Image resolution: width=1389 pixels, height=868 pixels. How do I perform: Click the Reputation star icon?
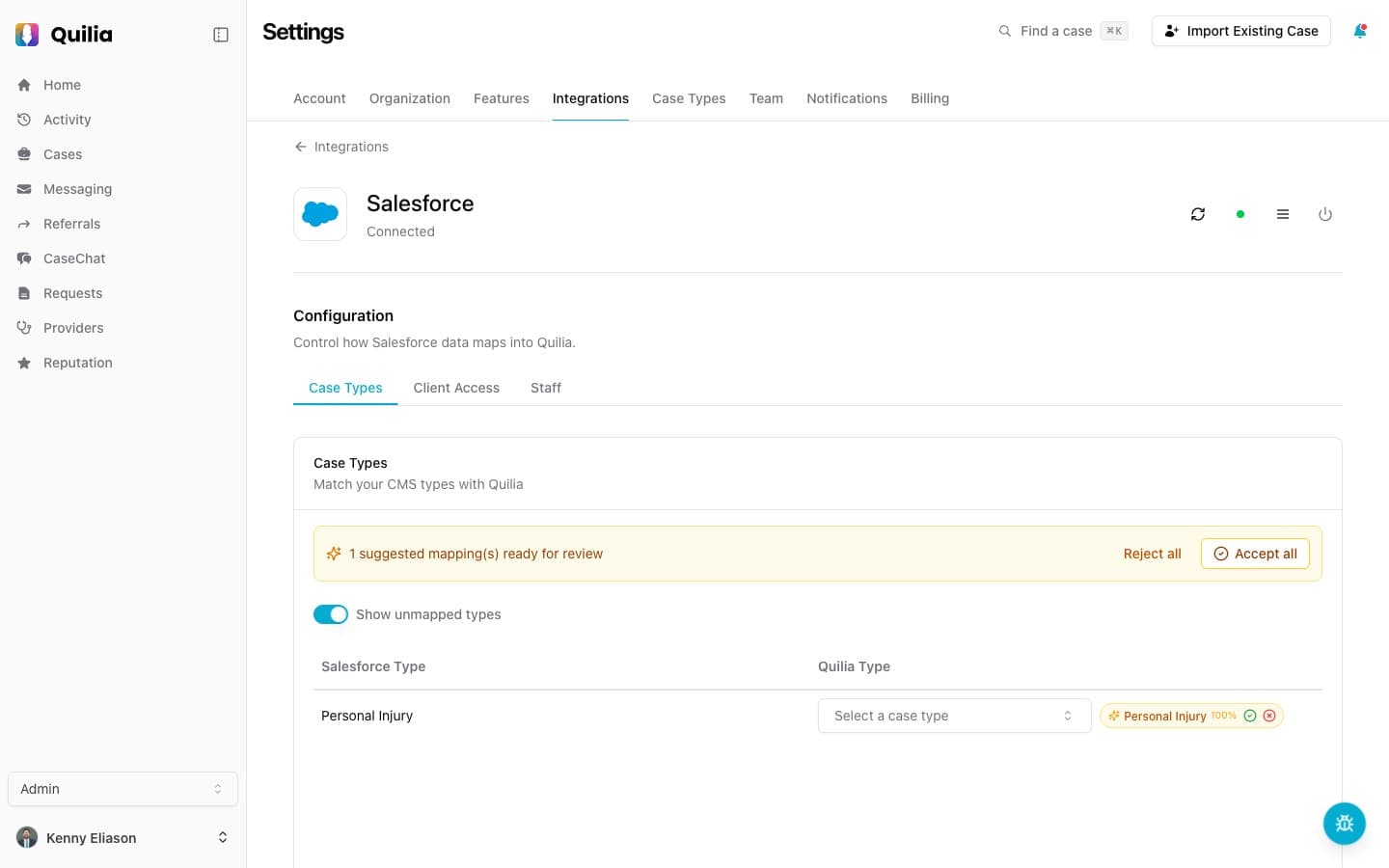tap(24, 363)
